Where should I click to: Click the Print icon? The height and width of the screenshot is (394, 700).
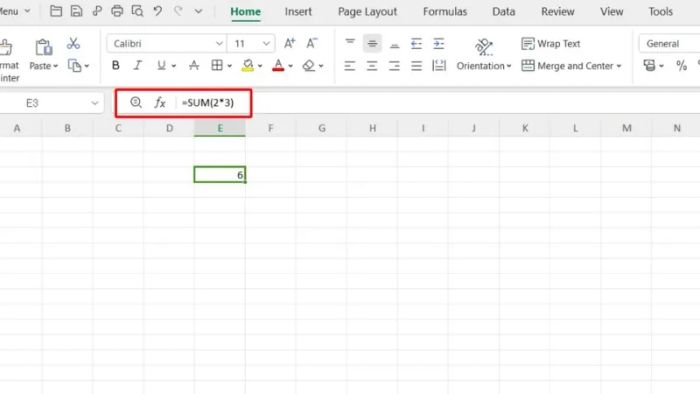click(117, 11)
